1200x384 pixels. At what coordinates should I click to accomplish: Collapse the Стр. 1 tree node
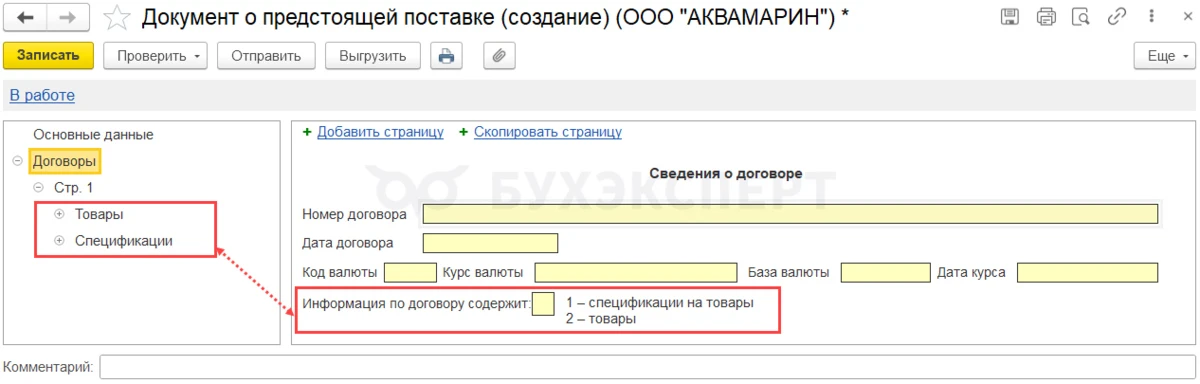pos(38,187)
